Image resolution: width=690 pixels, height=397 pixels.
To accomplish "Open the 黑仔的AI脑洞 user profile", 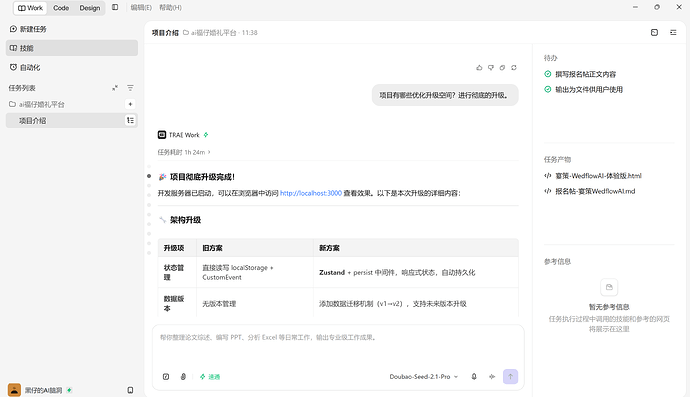I will [x=40, y=390].
